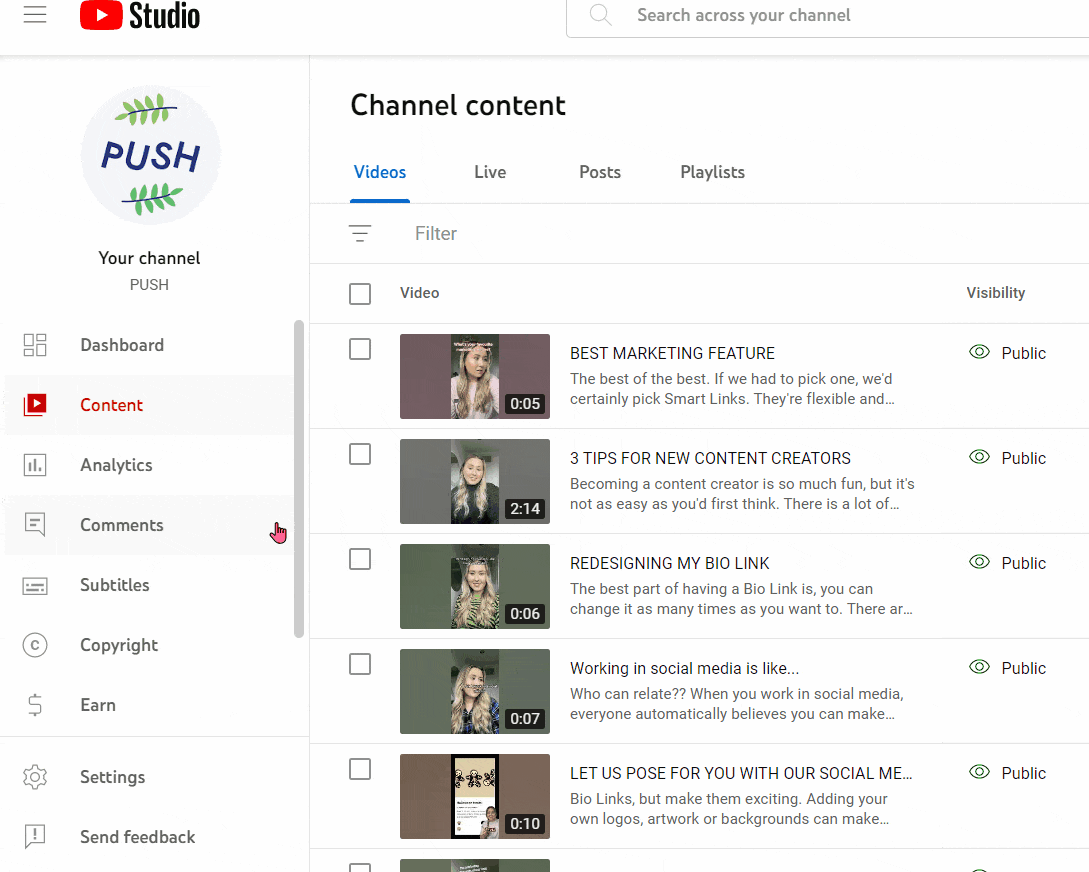Image resolution: width=1089 pixels, height=872 pixels.
Task: Open the thumbnail for LET US POSE FOR YOU
Action: pyautogui.click(x=474, y=796)
